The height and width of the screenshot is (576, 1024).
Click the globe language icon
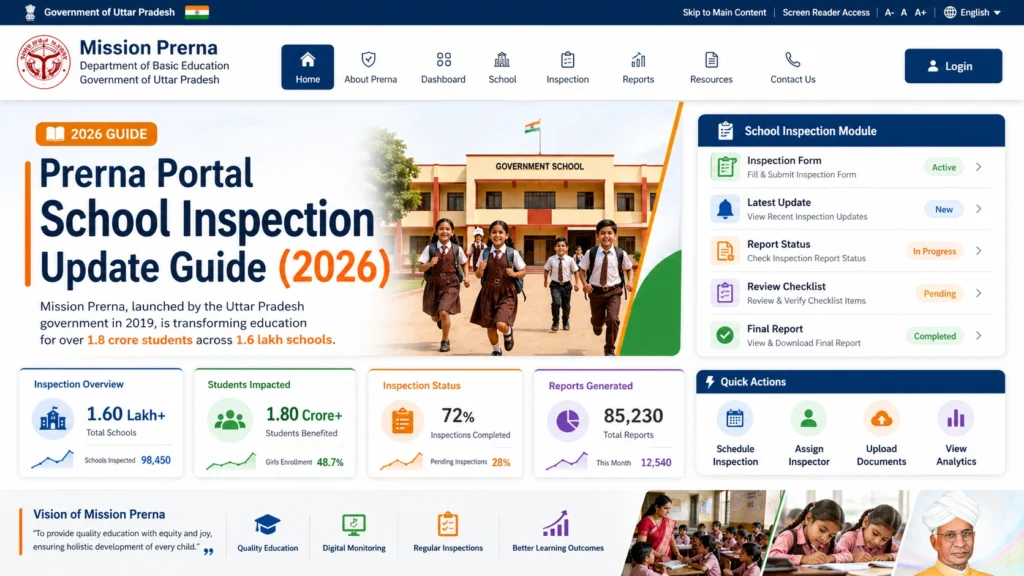click(x=950, y=12)
